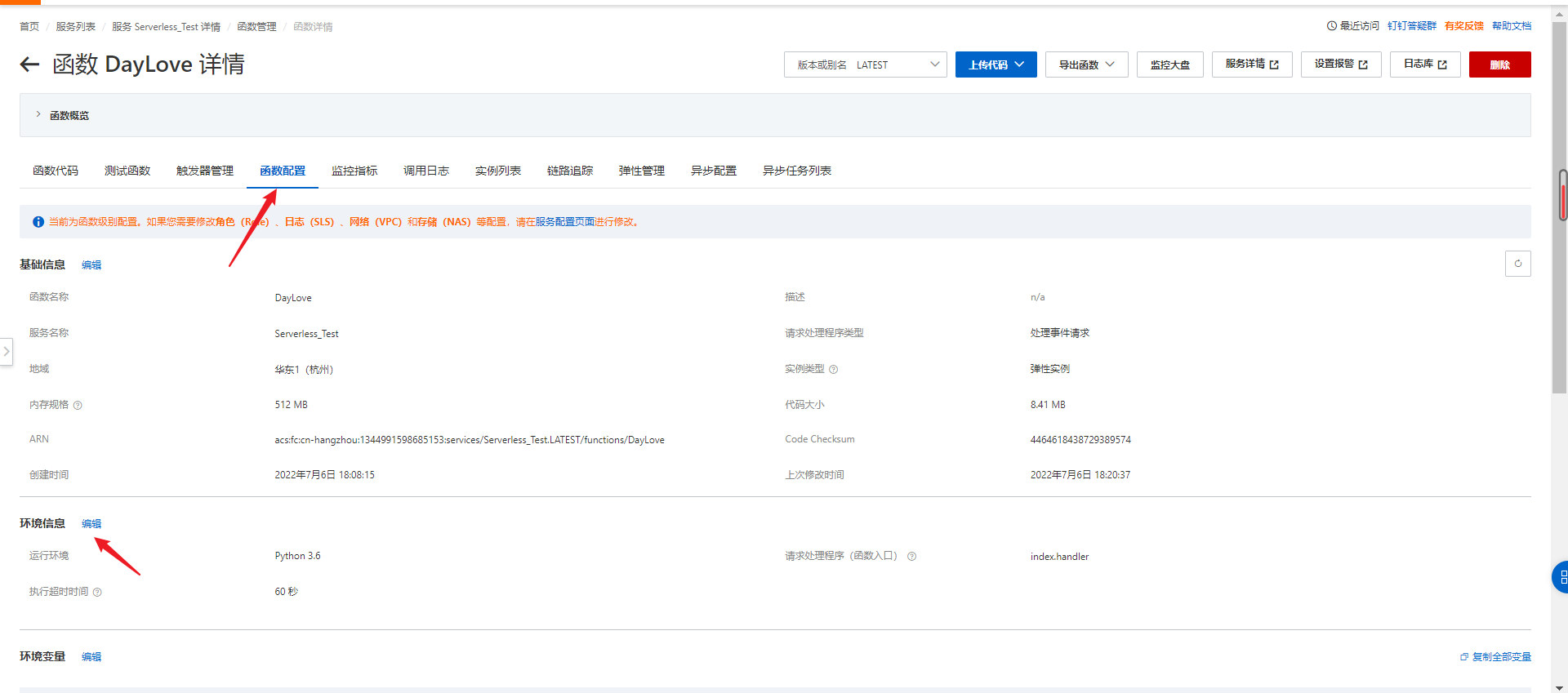1568x693 pixels.
Task: Click the refresh icon button in 基础信息 section
Action: point(1517,264)
